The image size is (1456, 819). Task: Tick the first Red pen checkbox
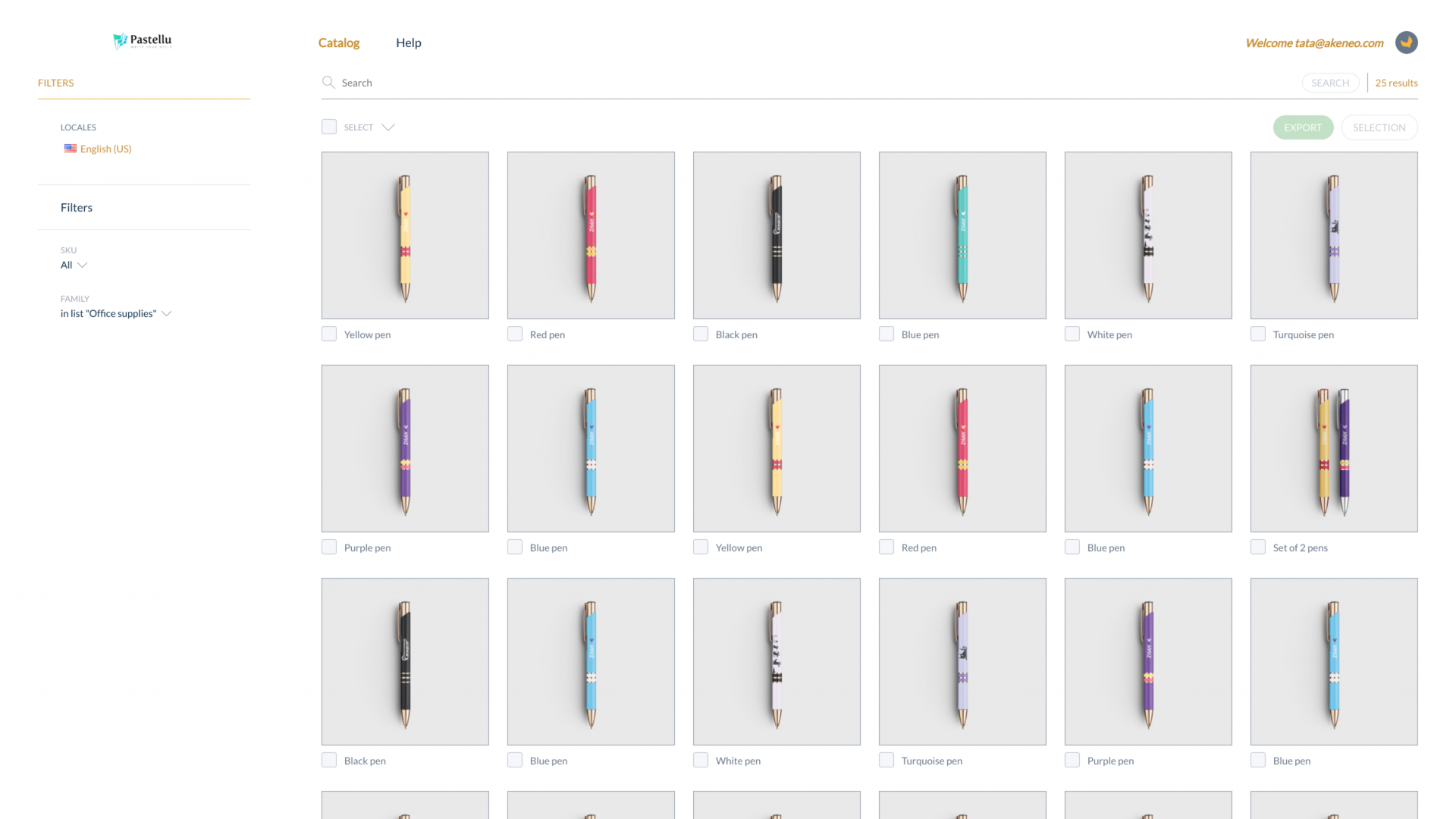(x=515, y=334)
